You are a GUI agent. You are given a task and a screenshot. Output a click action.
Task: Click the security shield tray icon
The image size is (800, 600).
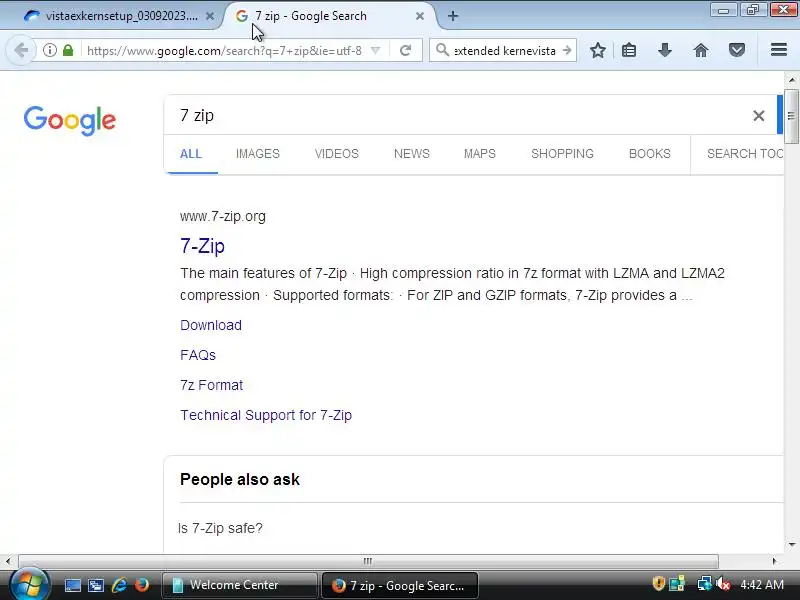[x=658, y=584]
